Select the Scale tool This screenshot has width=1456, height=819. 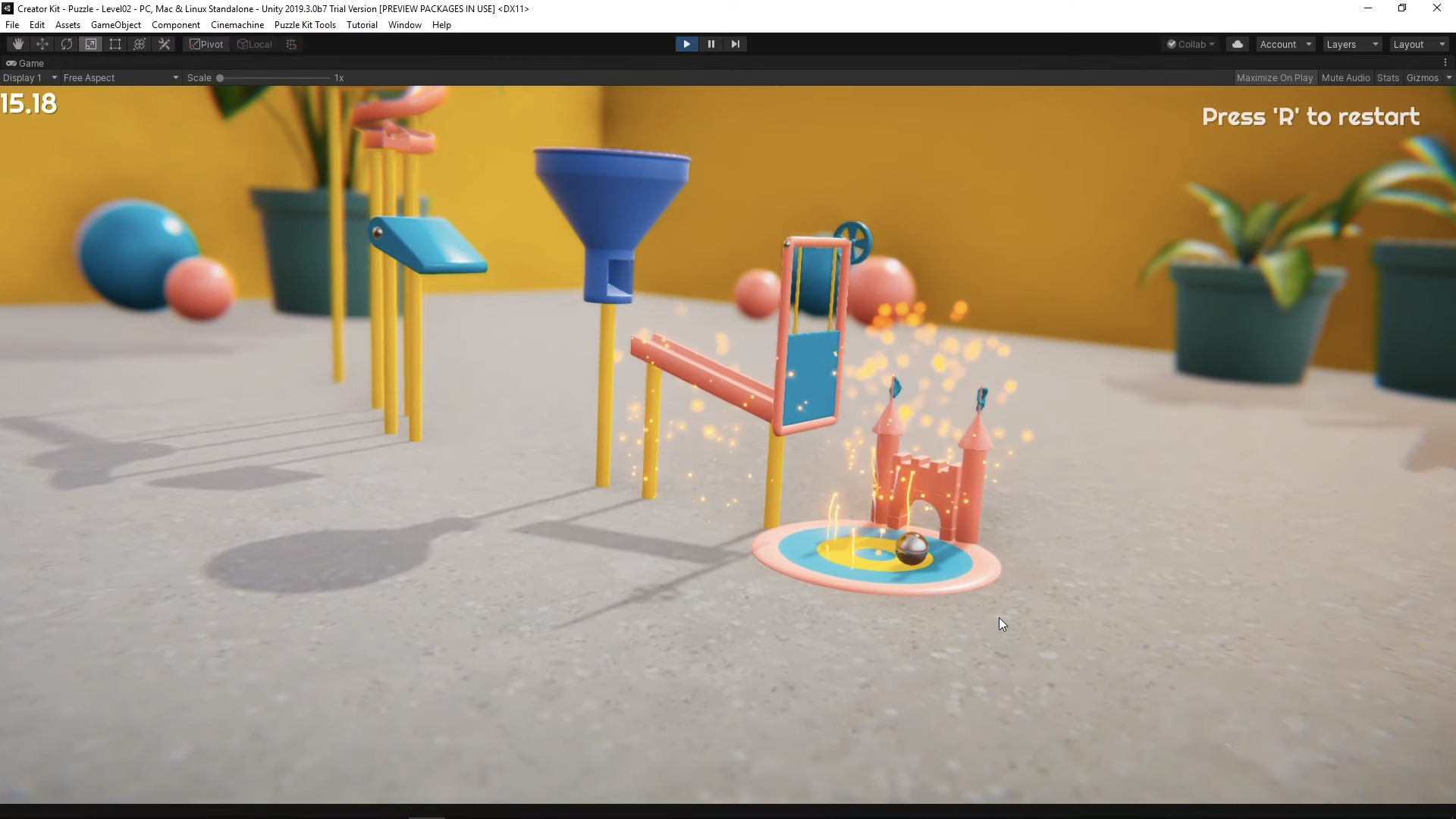coord(91,44)
